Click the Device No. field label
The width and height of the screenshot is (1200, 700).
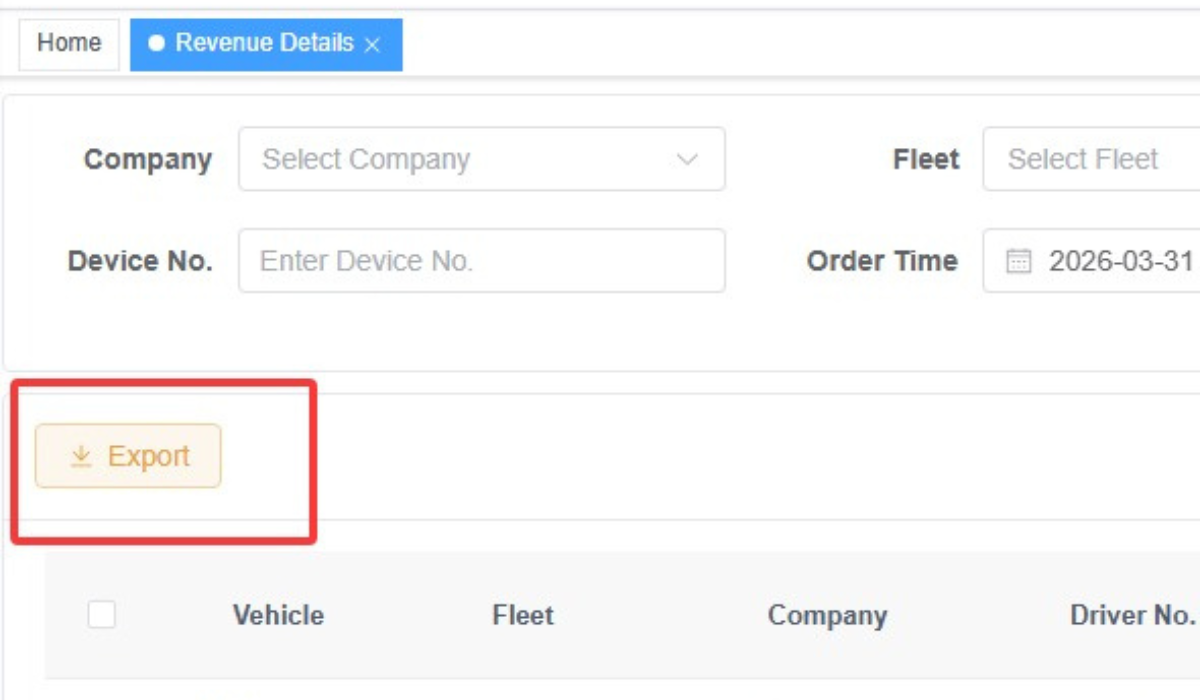(140, 261)
